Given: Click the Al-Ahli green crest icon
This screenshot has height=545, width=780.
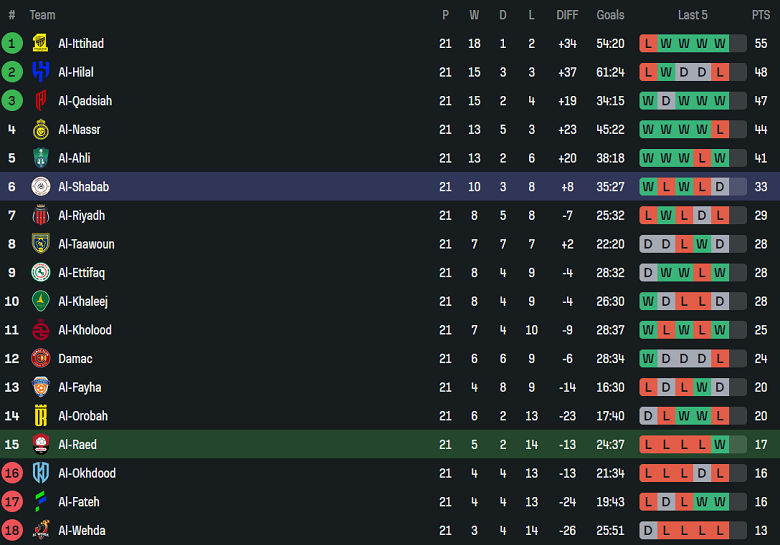Looking at the screenshot, I should [41, 158].
